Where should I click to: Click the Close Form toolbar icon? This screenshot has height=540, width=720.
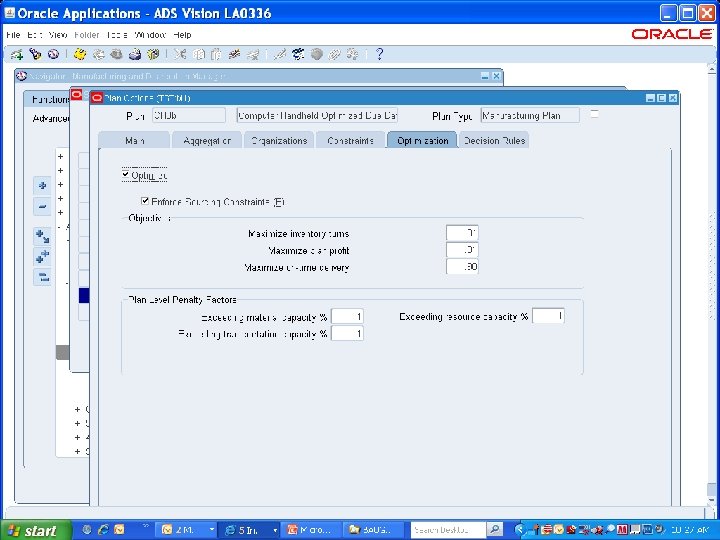pos(152,55)
